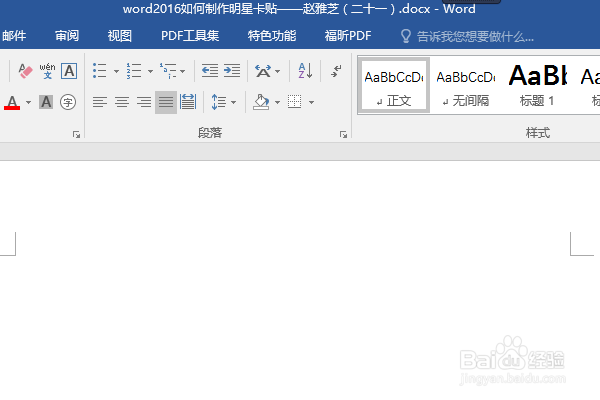
Task: Open the Phonetic Guide (wén) tool
Action: coord(47,71)
